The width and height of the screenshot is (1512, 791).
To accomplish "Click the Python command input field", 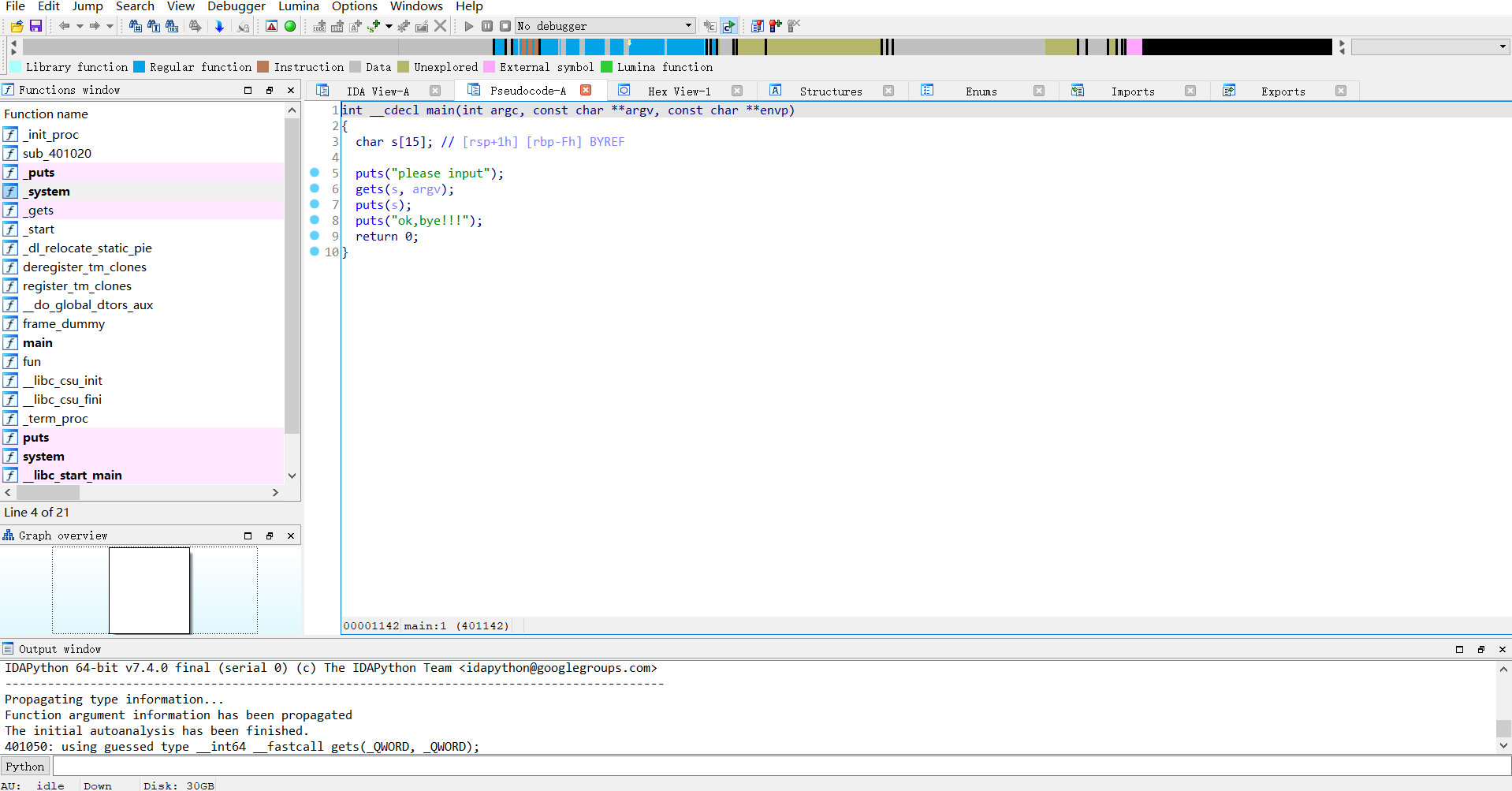I will click(781, 767).
